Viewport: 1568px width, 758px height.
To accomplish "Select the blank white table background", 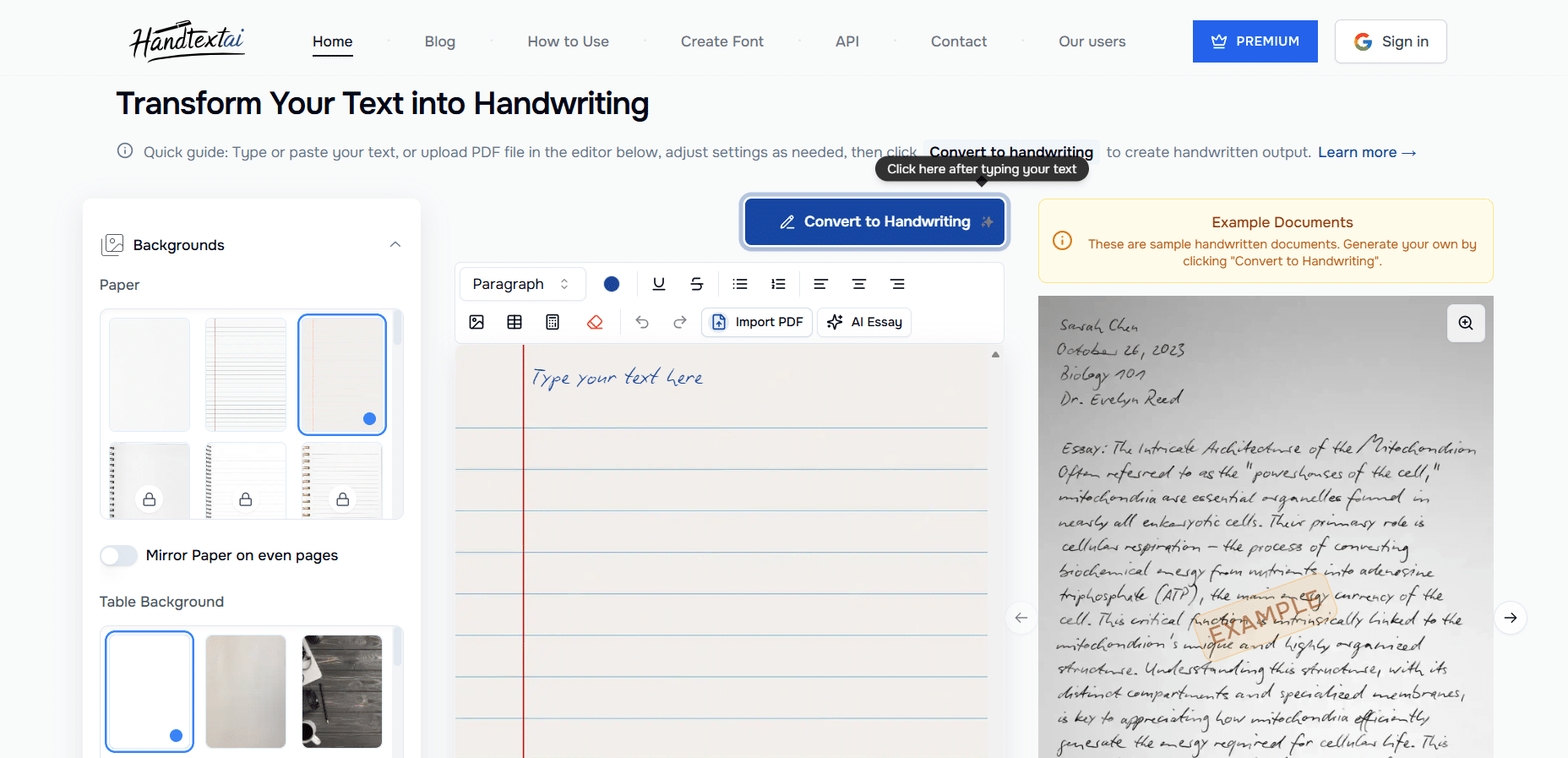I will [x=150, y=691].
